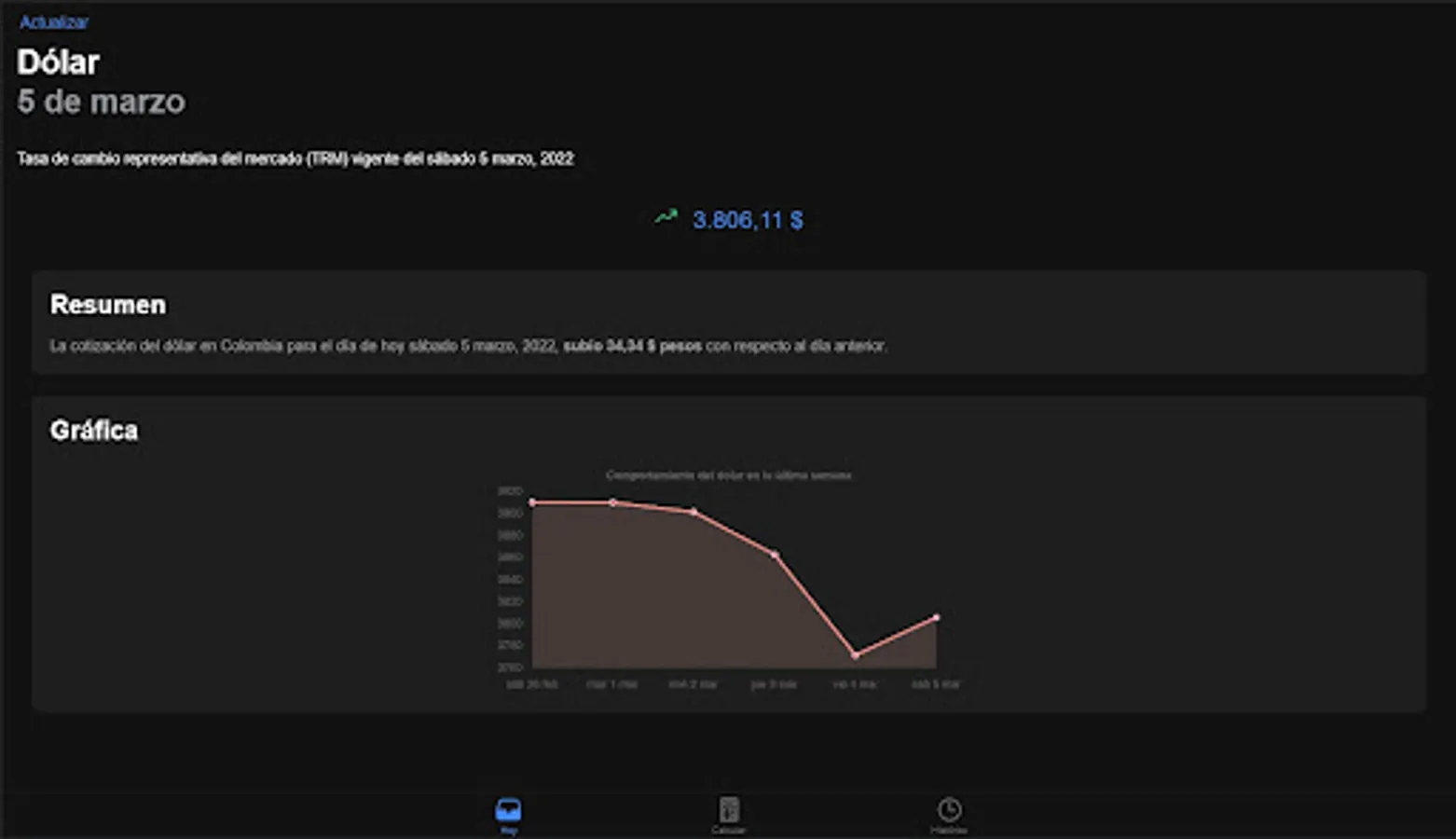Click the Gráfica card heading
Screen dimensions: 1456x839
(x=94, y=430)
